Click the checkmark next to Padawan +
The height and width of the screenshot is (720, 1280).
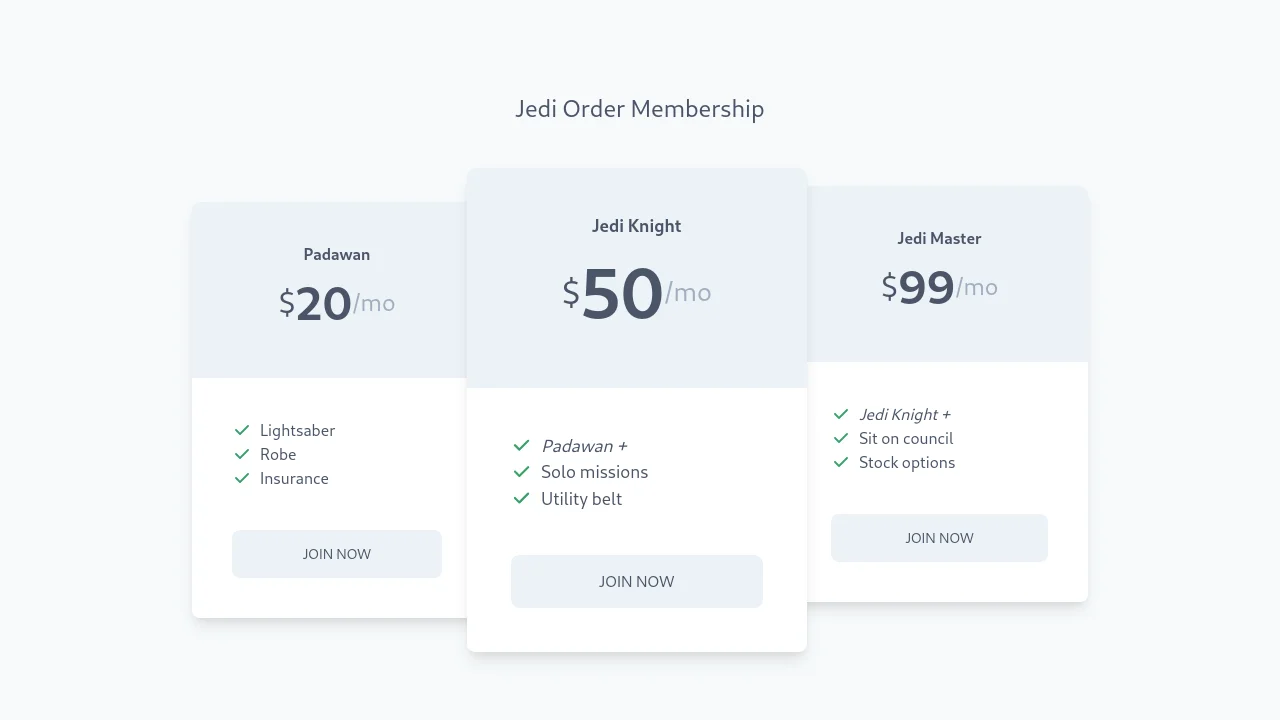521,446
